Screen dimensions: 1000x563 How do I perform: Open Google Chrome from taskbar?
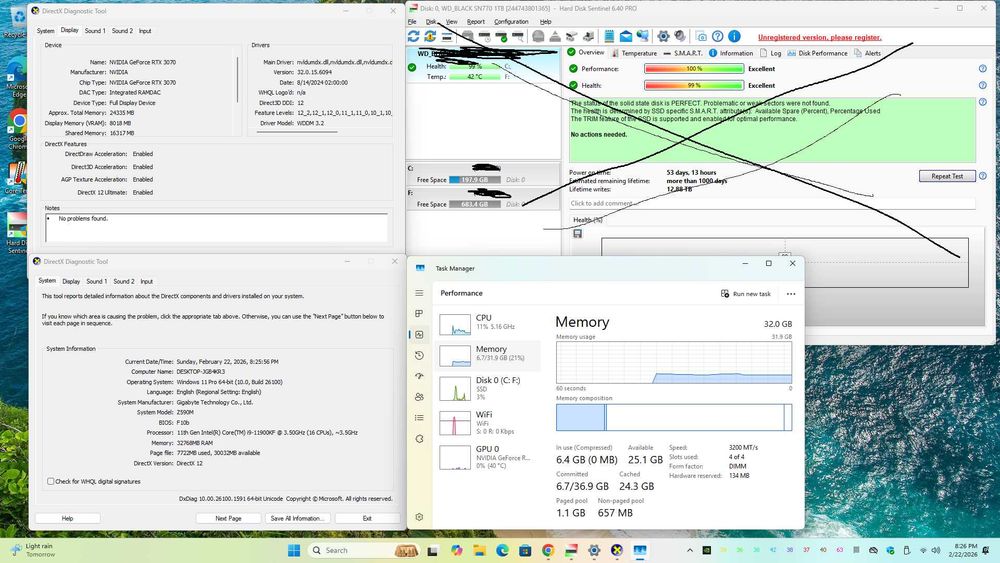pyautogui.click(x=548, y=550)
